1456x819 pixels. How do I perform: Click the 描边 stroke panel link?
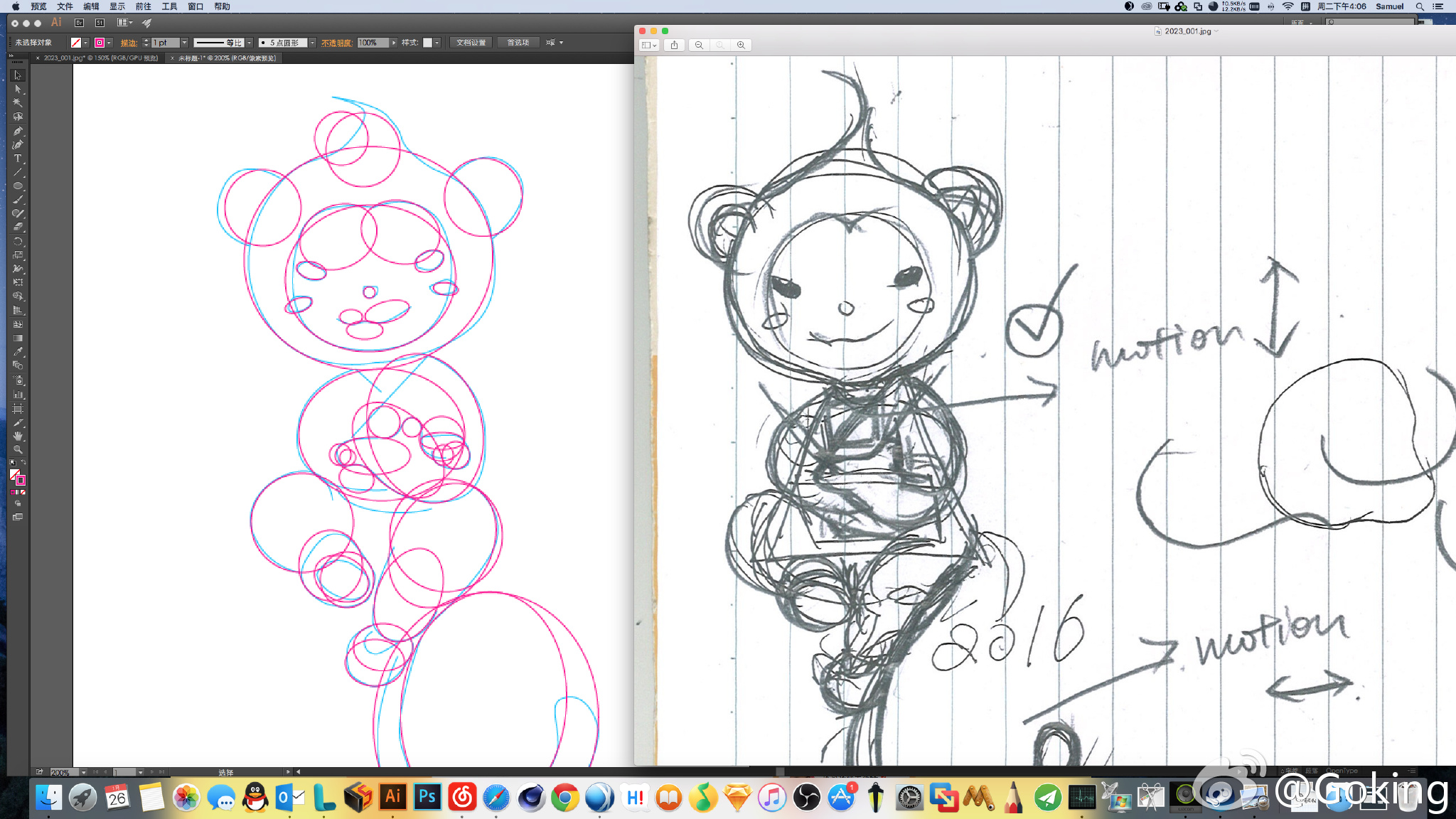click(129, 43)
